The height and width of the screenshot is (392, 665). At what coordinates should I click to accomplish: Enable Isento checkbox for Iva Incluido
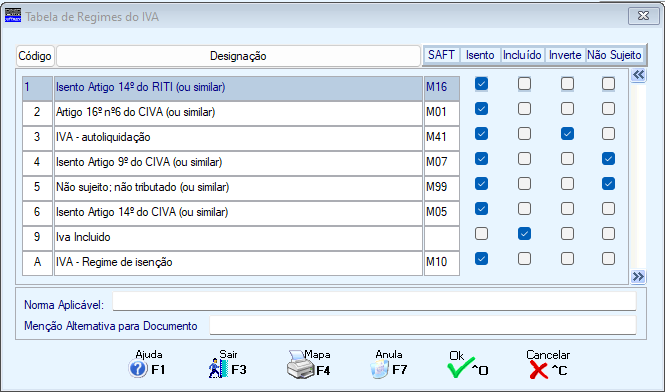tap(481, 233)
